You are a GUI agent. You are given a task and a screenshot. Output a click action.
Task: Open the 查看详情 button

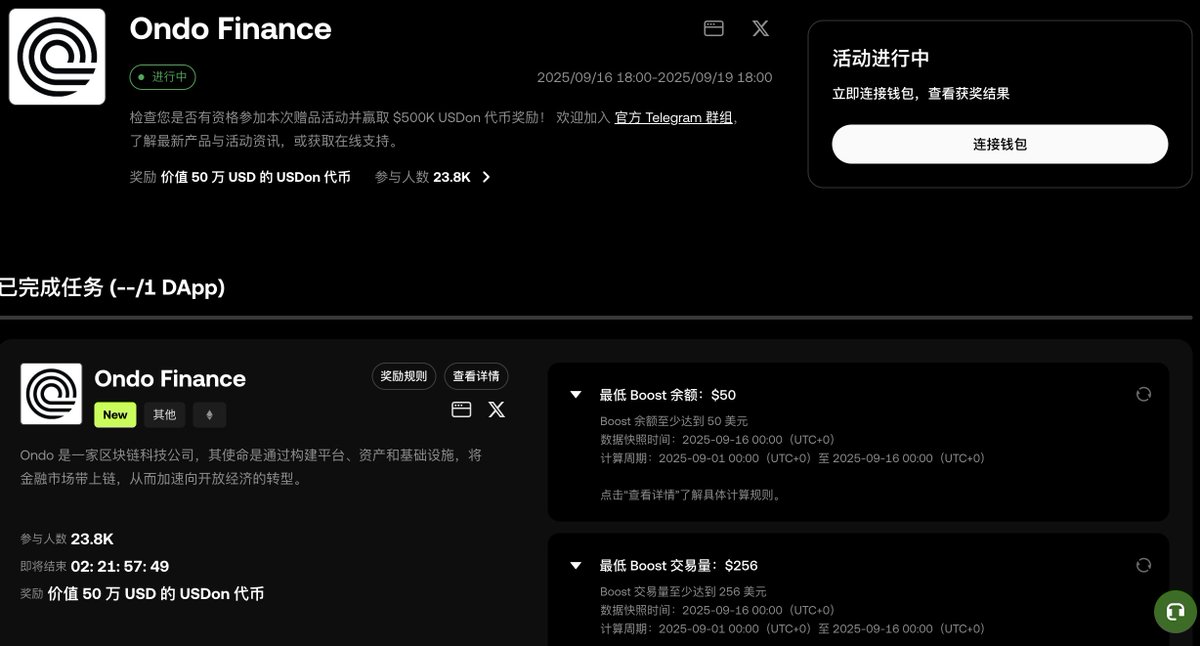476,376
